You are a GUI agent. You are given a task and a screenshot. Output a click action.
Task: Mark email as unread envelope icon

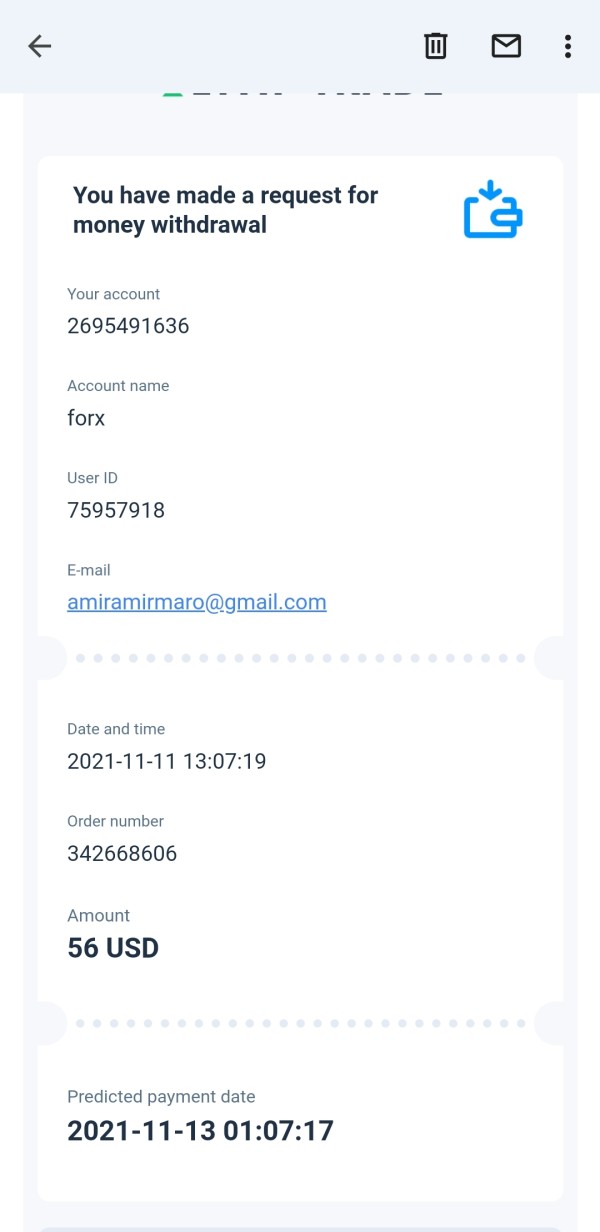[506, 46]
